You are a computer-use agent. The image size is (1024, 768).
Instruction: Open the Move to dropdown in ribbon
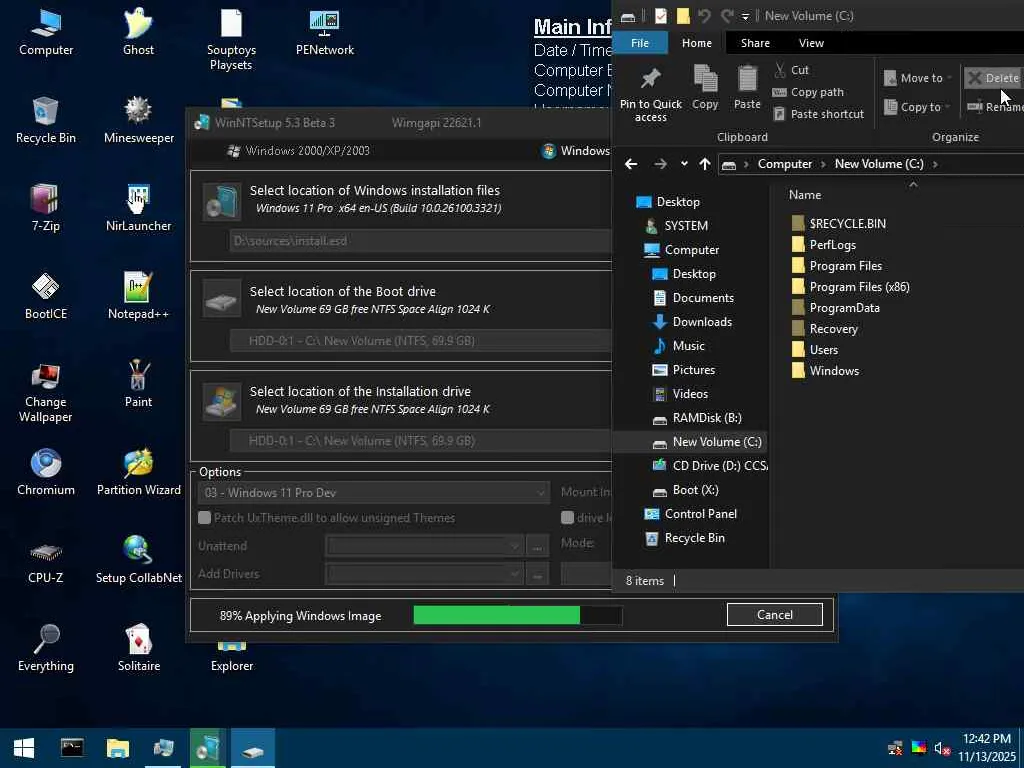tap(918, 78)
